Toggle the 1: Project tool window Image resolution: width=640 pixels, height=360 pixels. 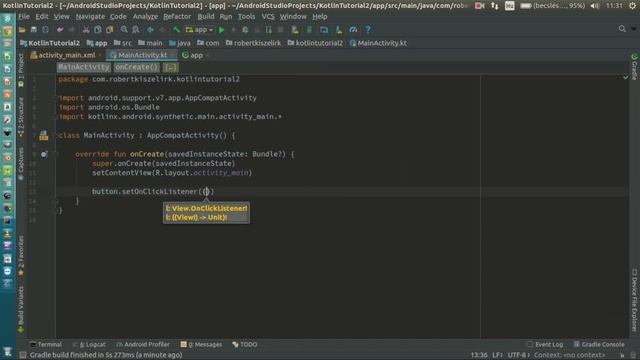[21, 70]
